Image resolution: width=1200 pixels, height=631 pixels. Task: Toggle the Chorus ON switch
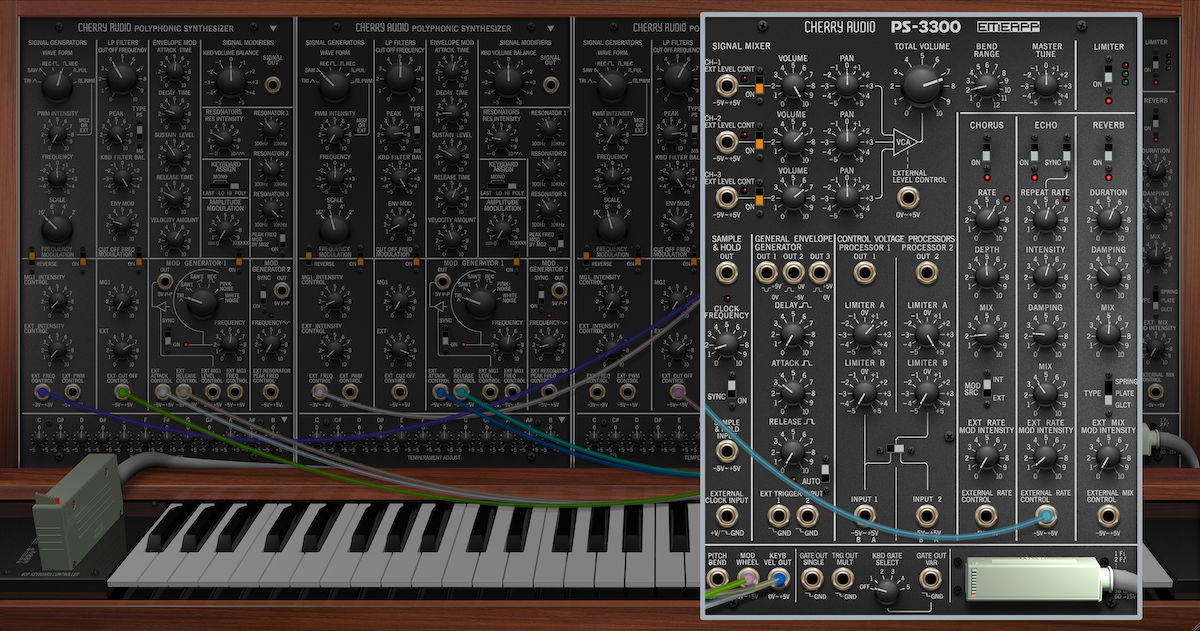(988, 153)
